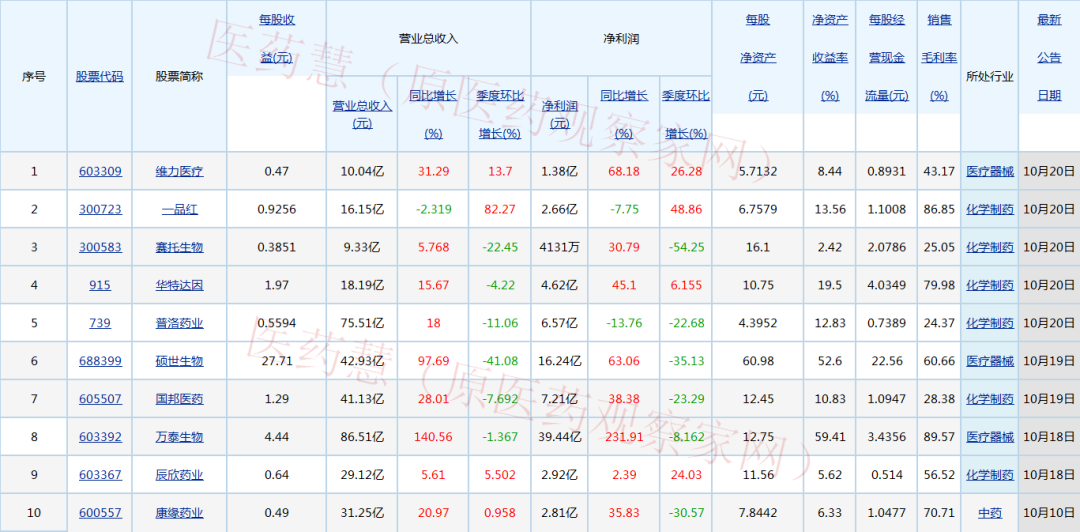1080x532 pixels.
Task: Open 化学制药 industry link for 一品红
Action: pos(990,209)
